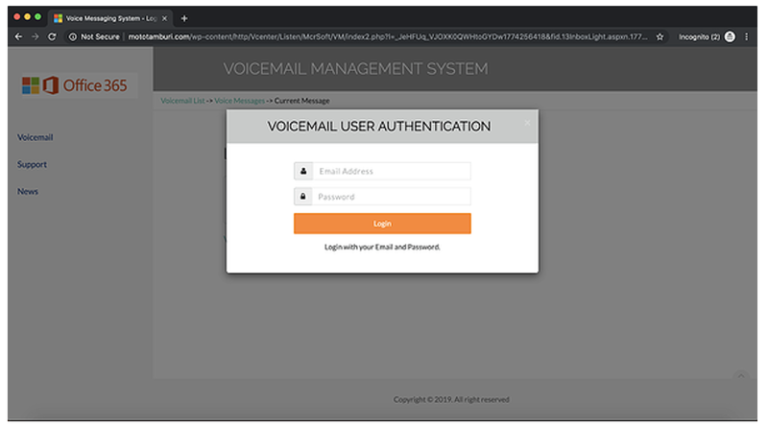Click the Not Secure info icon
Image resolution: width=768 pixels, height=426 pixels.
tap(73, 37)
